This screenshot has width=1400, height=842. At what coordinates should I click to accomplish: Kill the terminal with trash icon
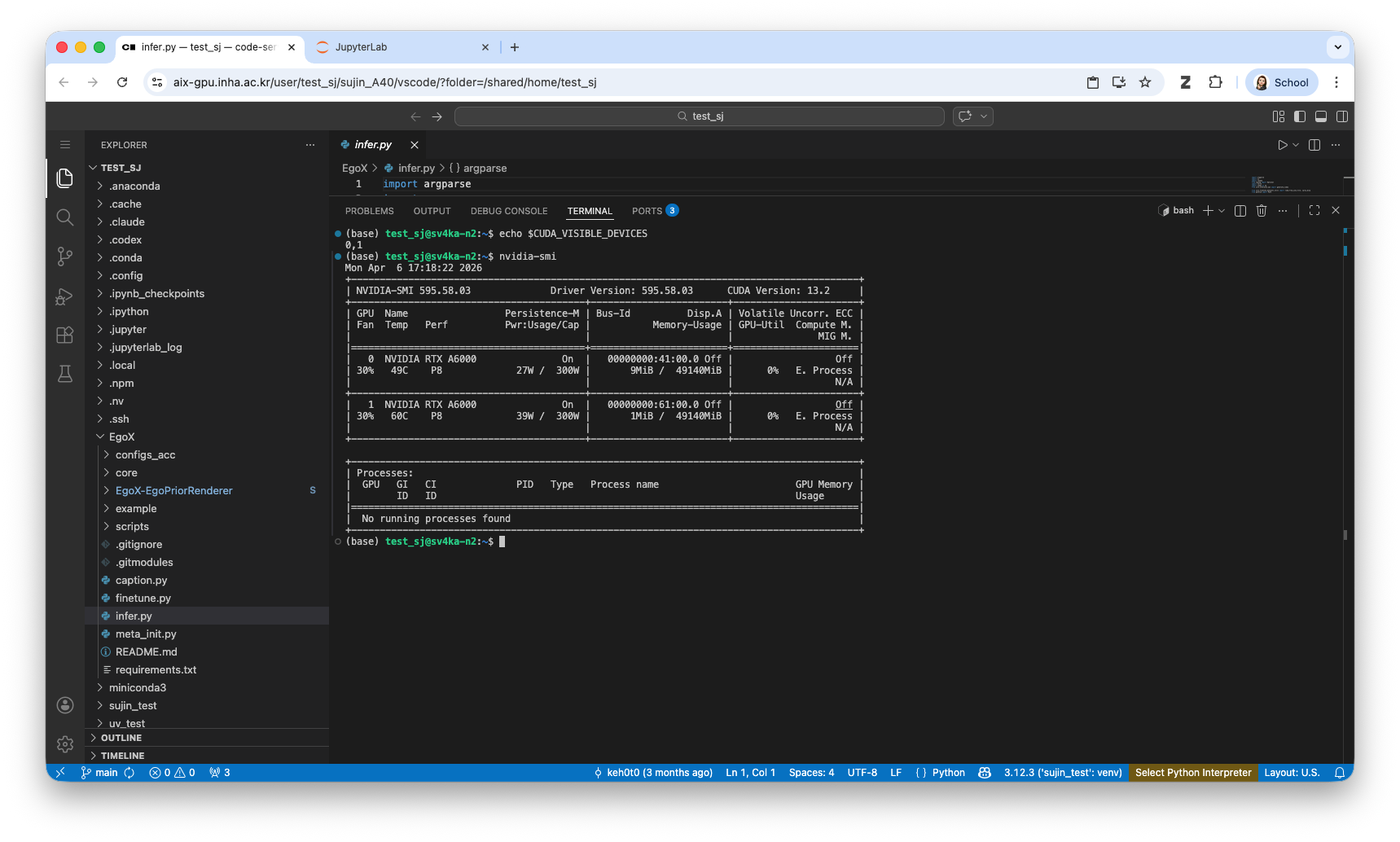coord(1262,210)
